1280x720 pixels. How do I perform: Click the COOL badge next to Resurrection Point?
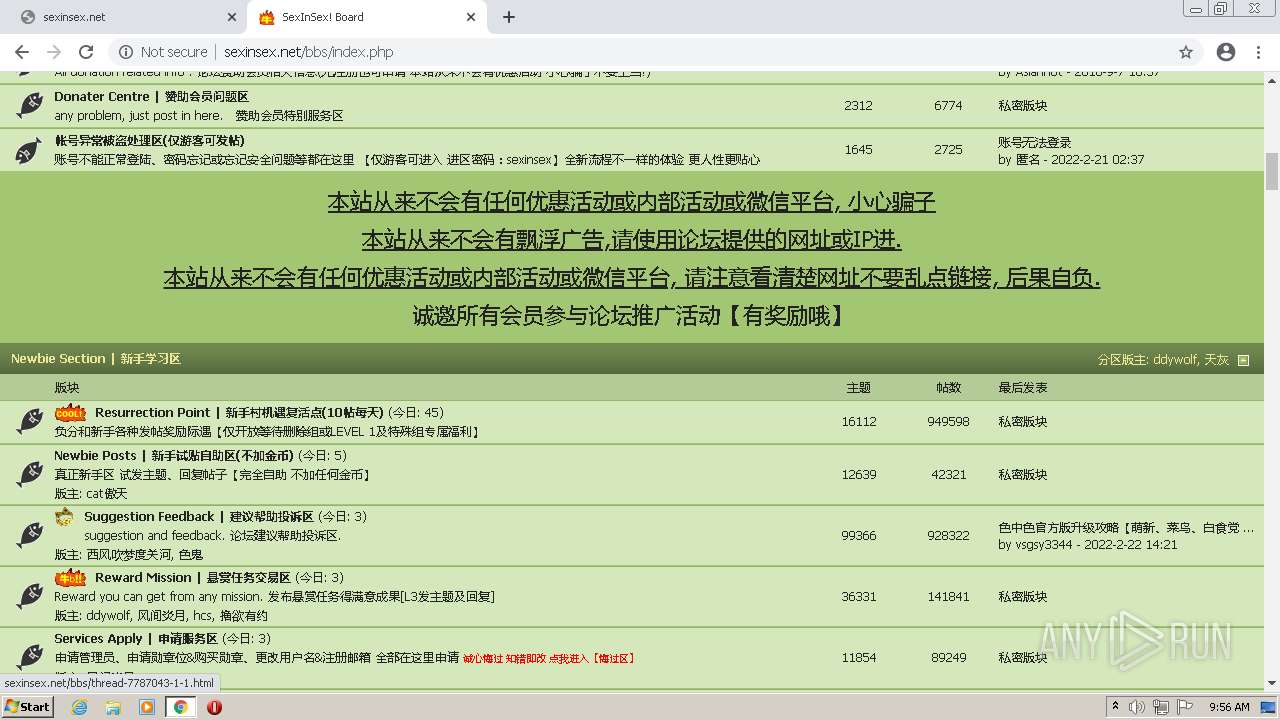click(x=70, y=412)
